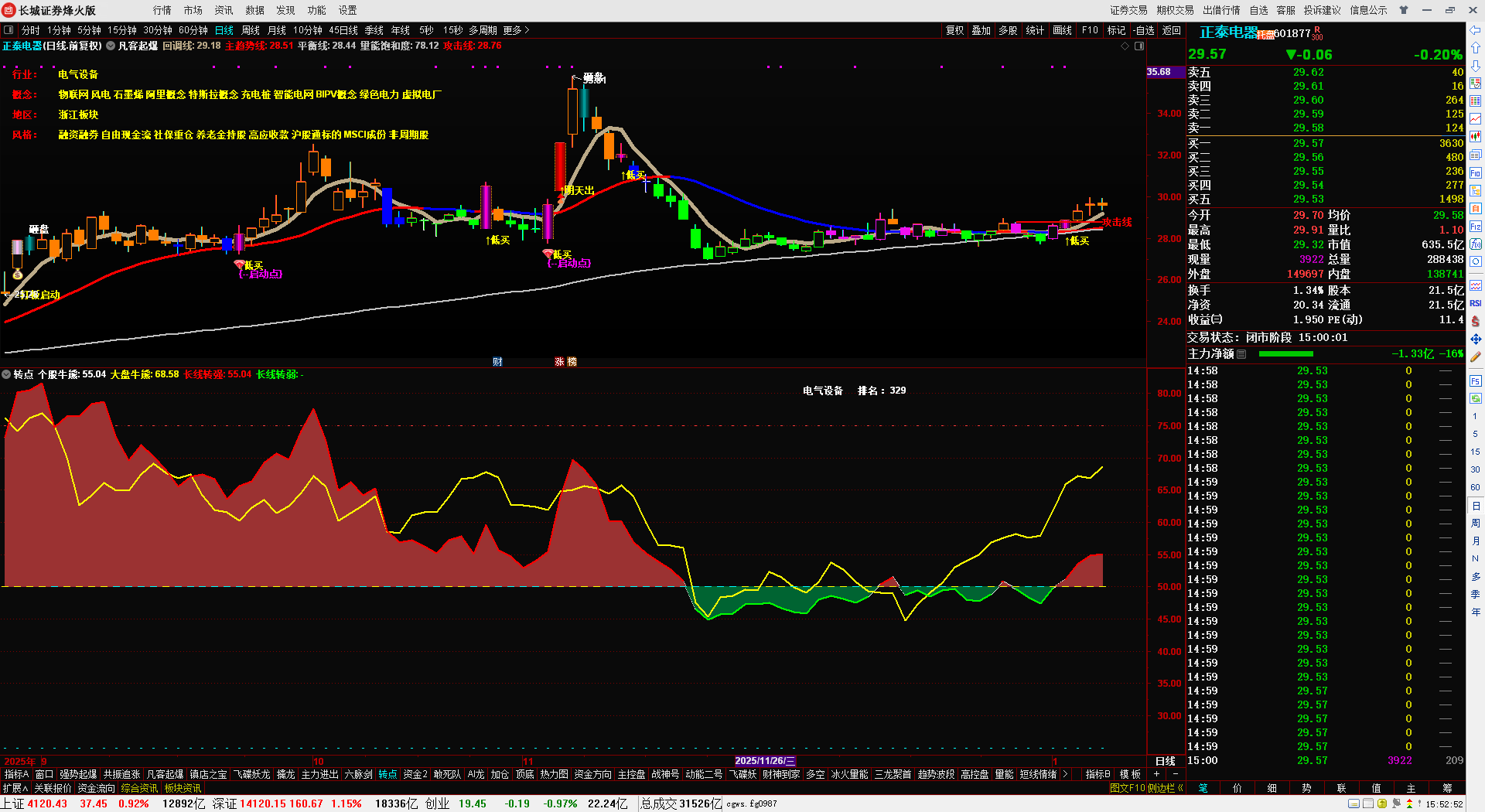Click the Fi2 icon in right sidebar
Image resolution: width=1485 pixels, height=812 pixels.
tap(1475, 227)
